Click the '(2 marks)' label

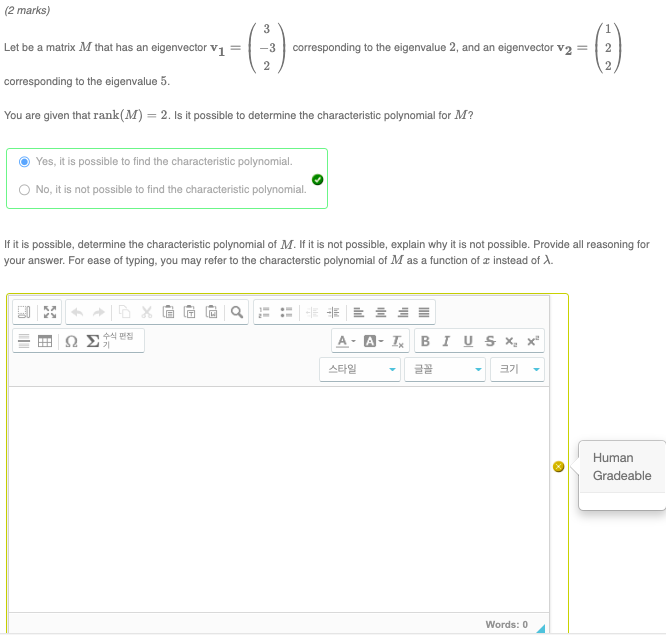pyautogui.click(x=27, y=10)
